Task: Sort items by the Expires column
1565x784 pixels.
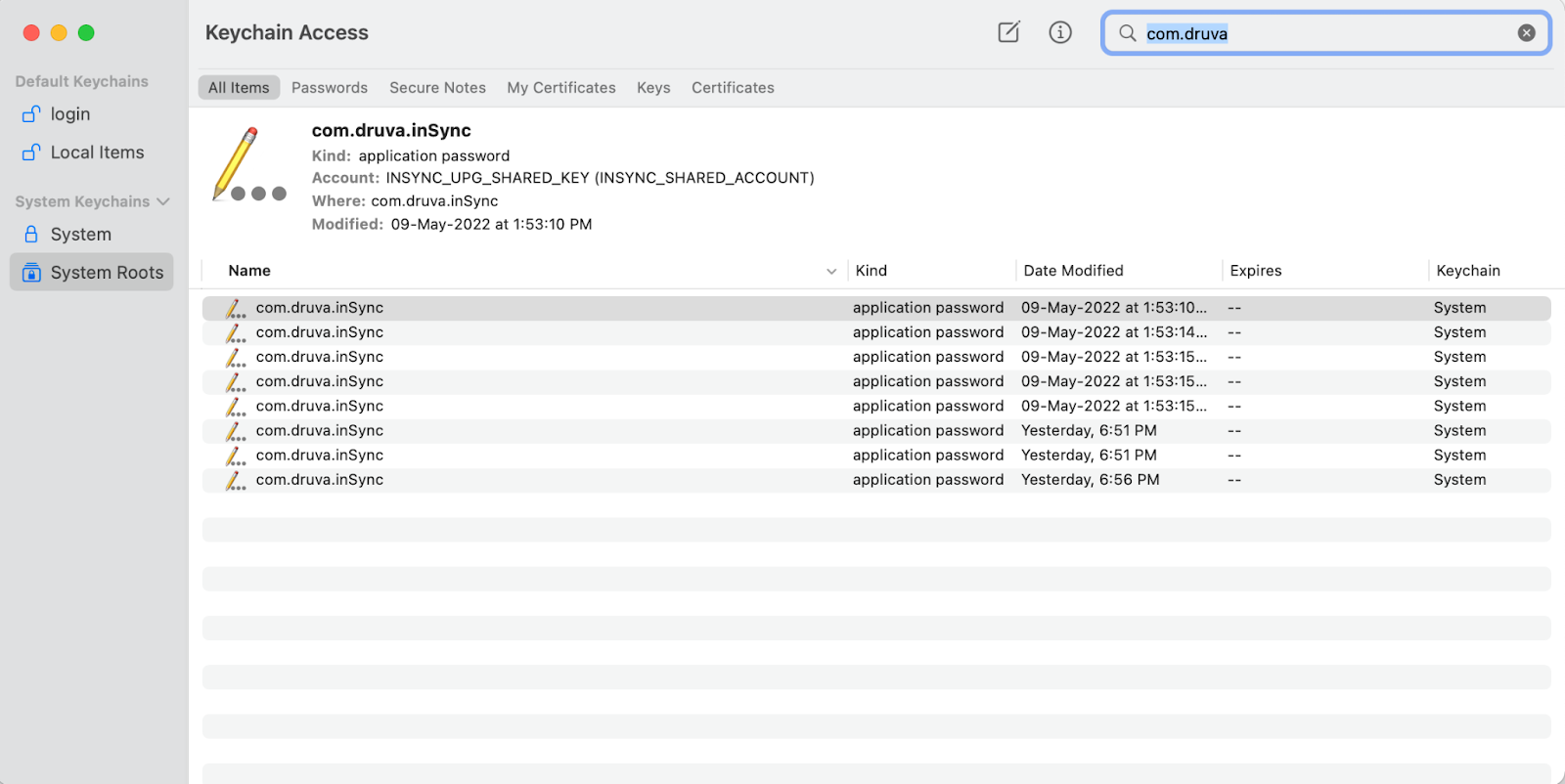Action: coord(1255,271)
